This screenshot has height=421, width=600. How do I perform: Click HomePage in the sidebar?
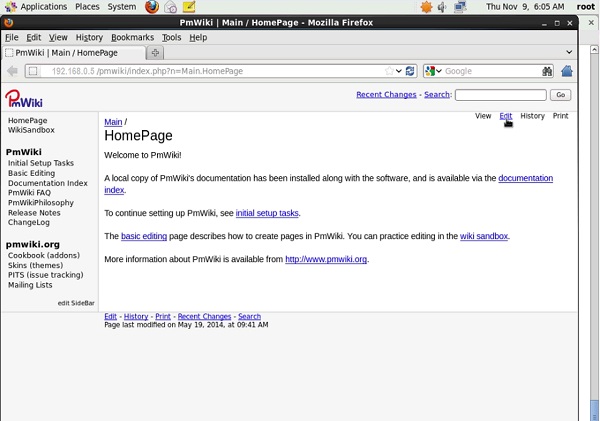[28, 121]
